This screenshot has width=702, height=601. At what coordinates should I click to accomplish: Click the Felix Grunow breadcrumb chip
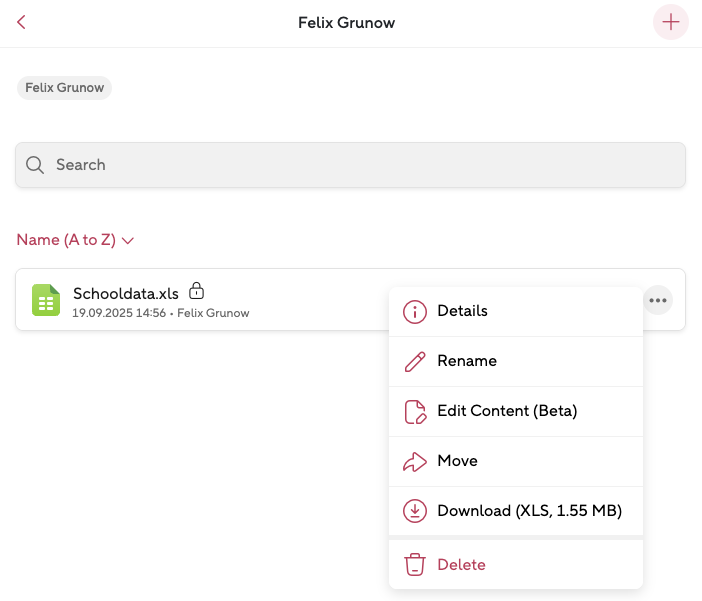click(64, 88)
